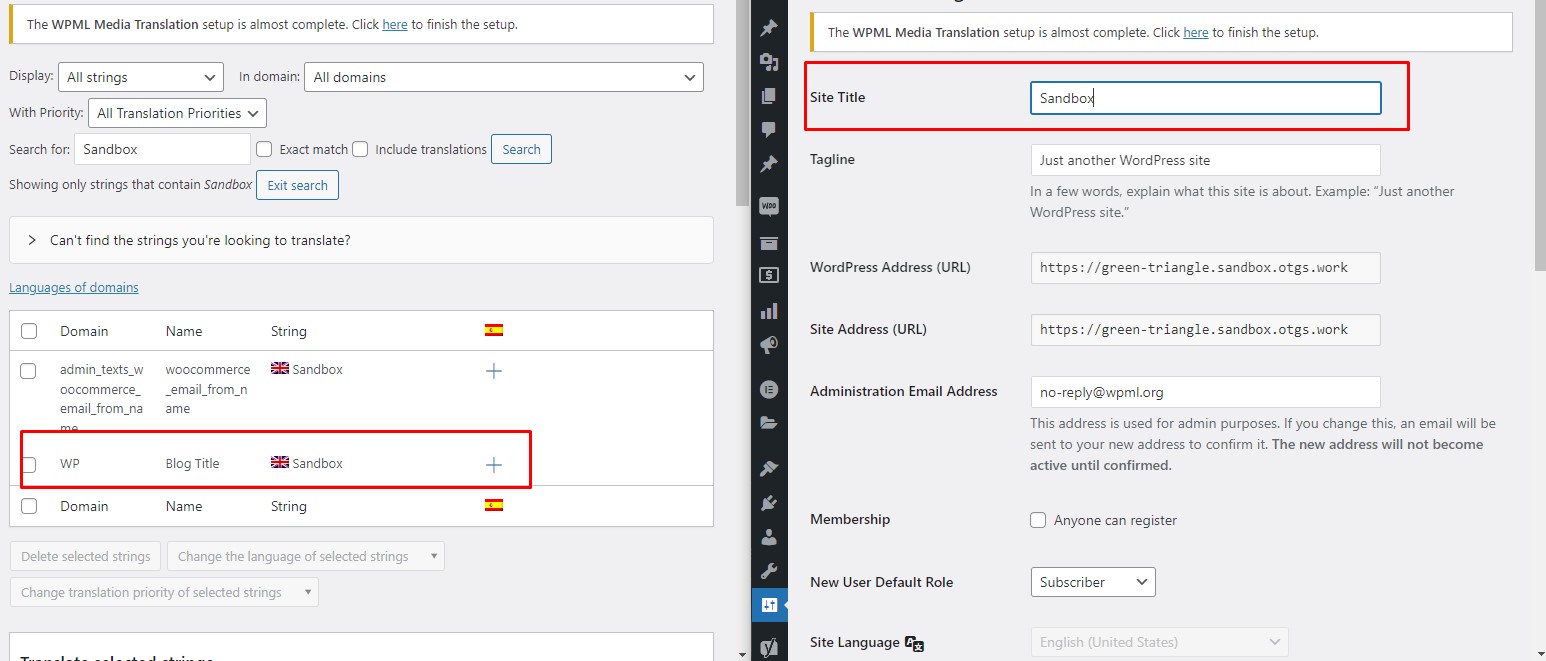Open the Yoast SEO sidebar icon

point(769,647)
